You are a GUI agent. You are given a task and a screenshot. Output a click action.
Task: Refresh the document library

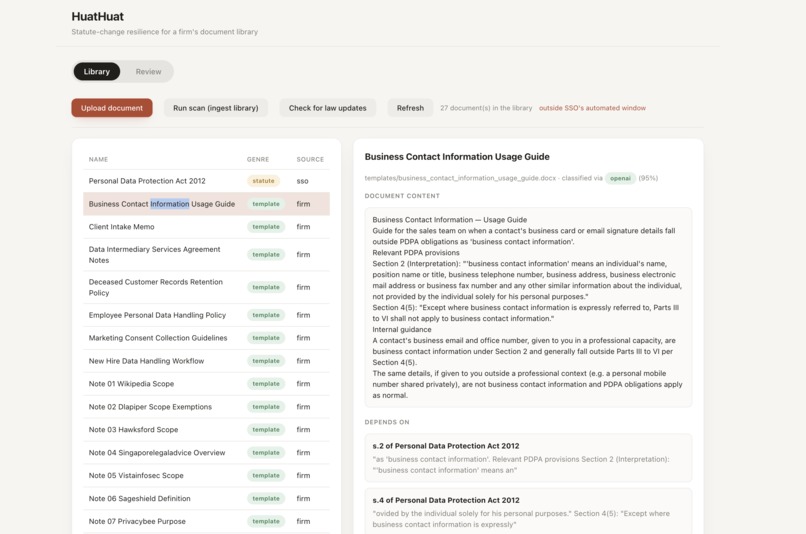pos(410,108)
